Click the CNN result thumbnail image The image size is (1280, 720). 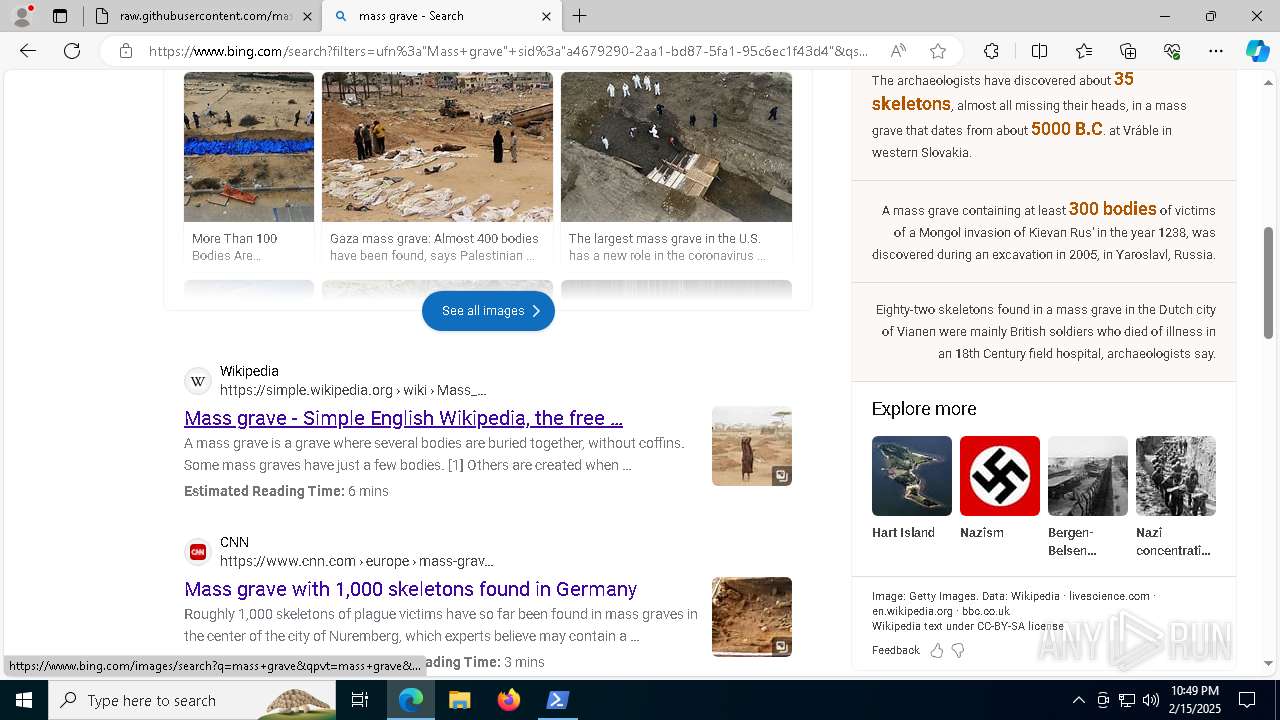[752, 617]
